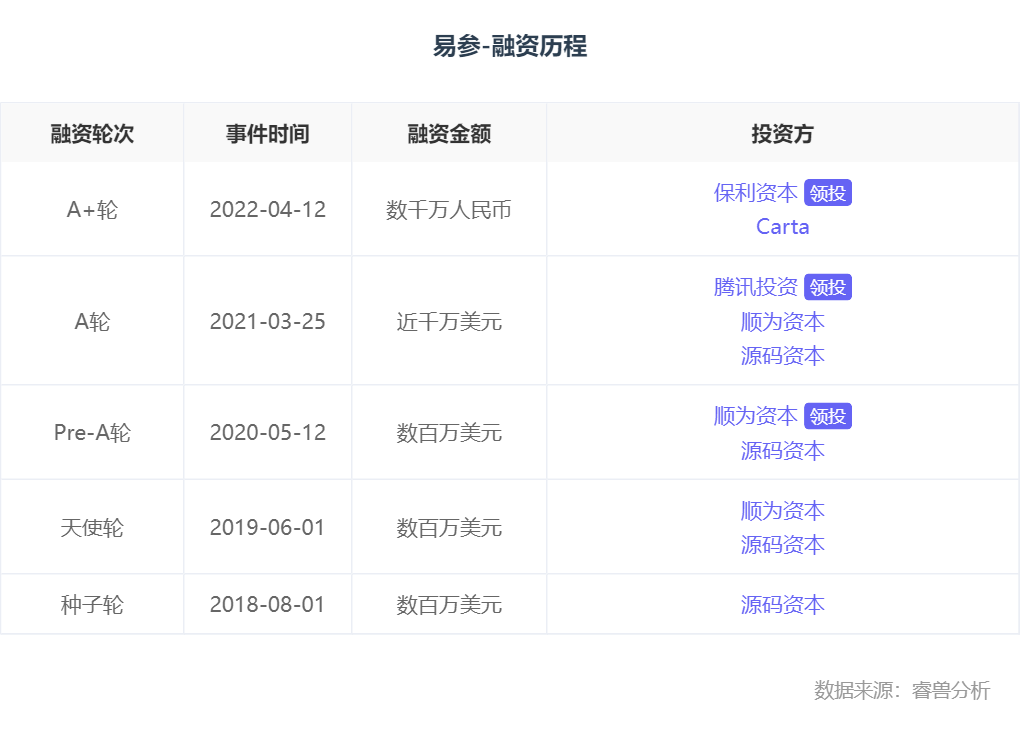
Task: Click the date 2021-03-25
Action: click(x=267, y=321)
